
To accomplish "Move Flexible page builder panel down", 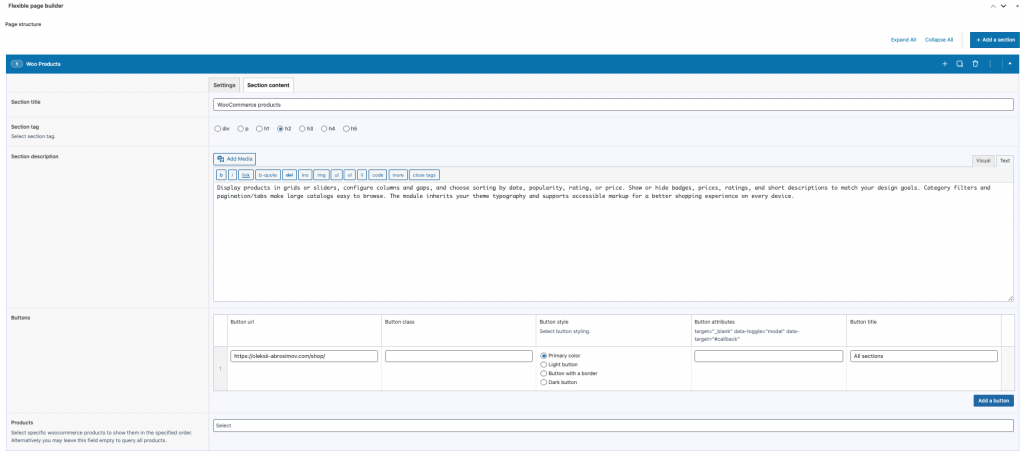I will pyautogui.click(x=1004, y=5).
